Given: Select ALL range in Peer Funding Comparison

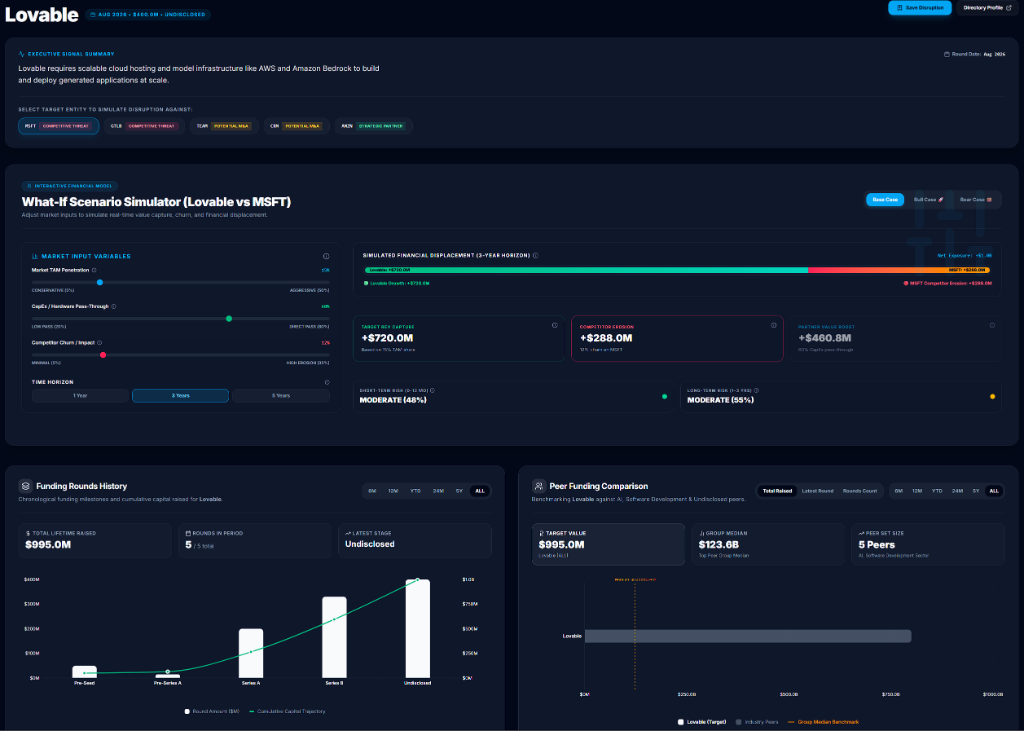Looking at the screenshot, I should tap(994, 491).
